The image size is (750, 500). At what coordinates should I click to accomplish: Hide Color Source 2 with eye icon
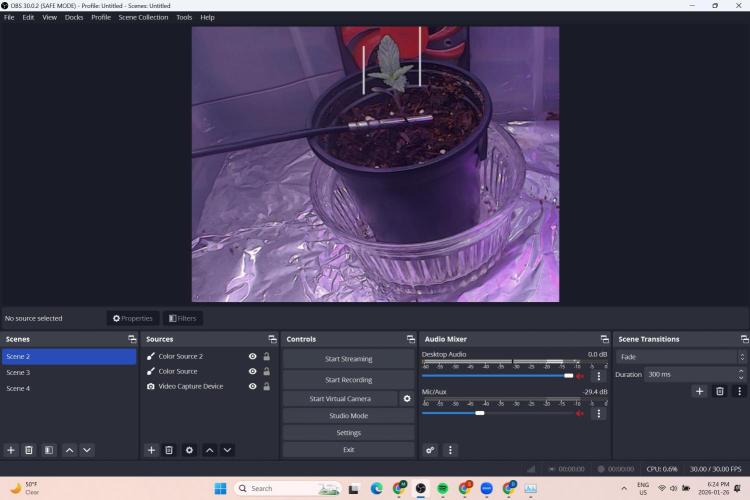(252, 356)
